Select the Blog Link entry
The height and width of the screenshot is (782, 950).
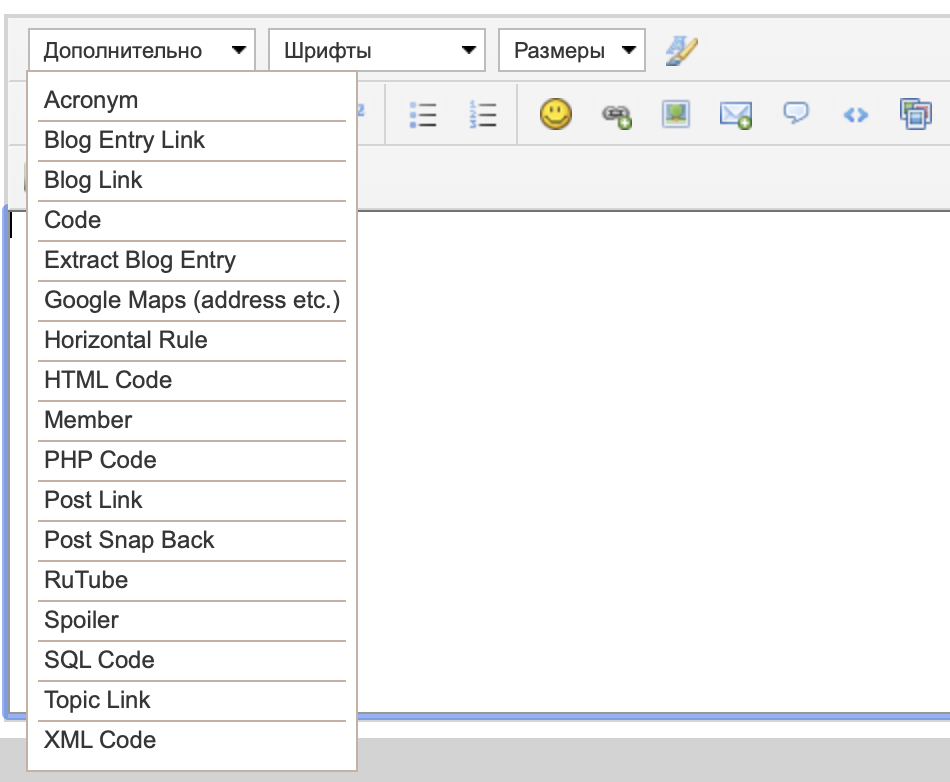(191, 181)
